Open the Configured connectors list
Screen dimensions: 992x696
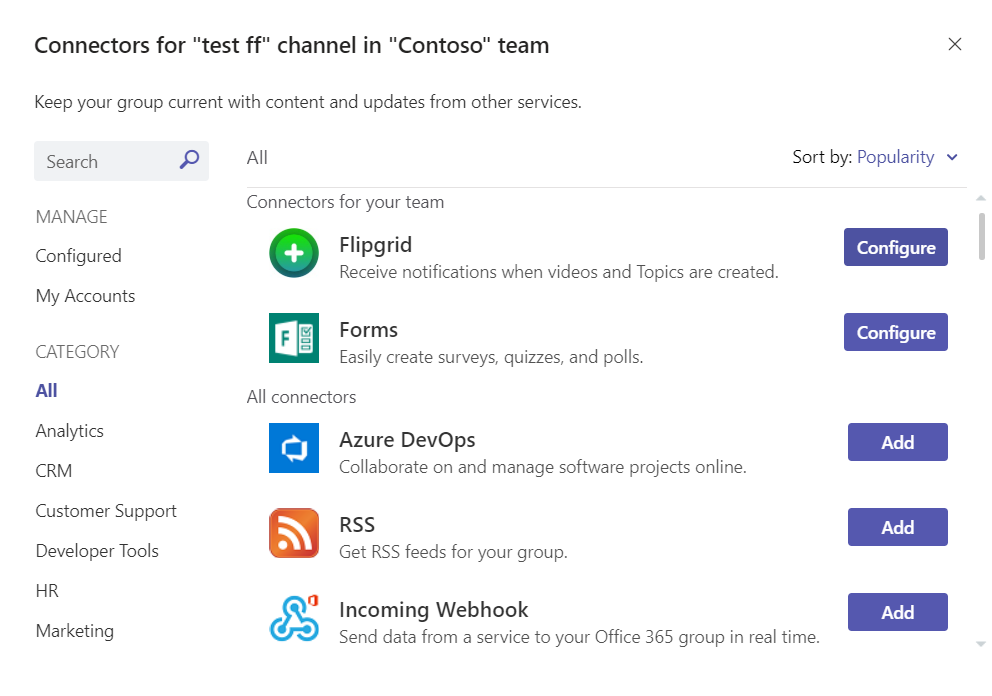point(78,256)
